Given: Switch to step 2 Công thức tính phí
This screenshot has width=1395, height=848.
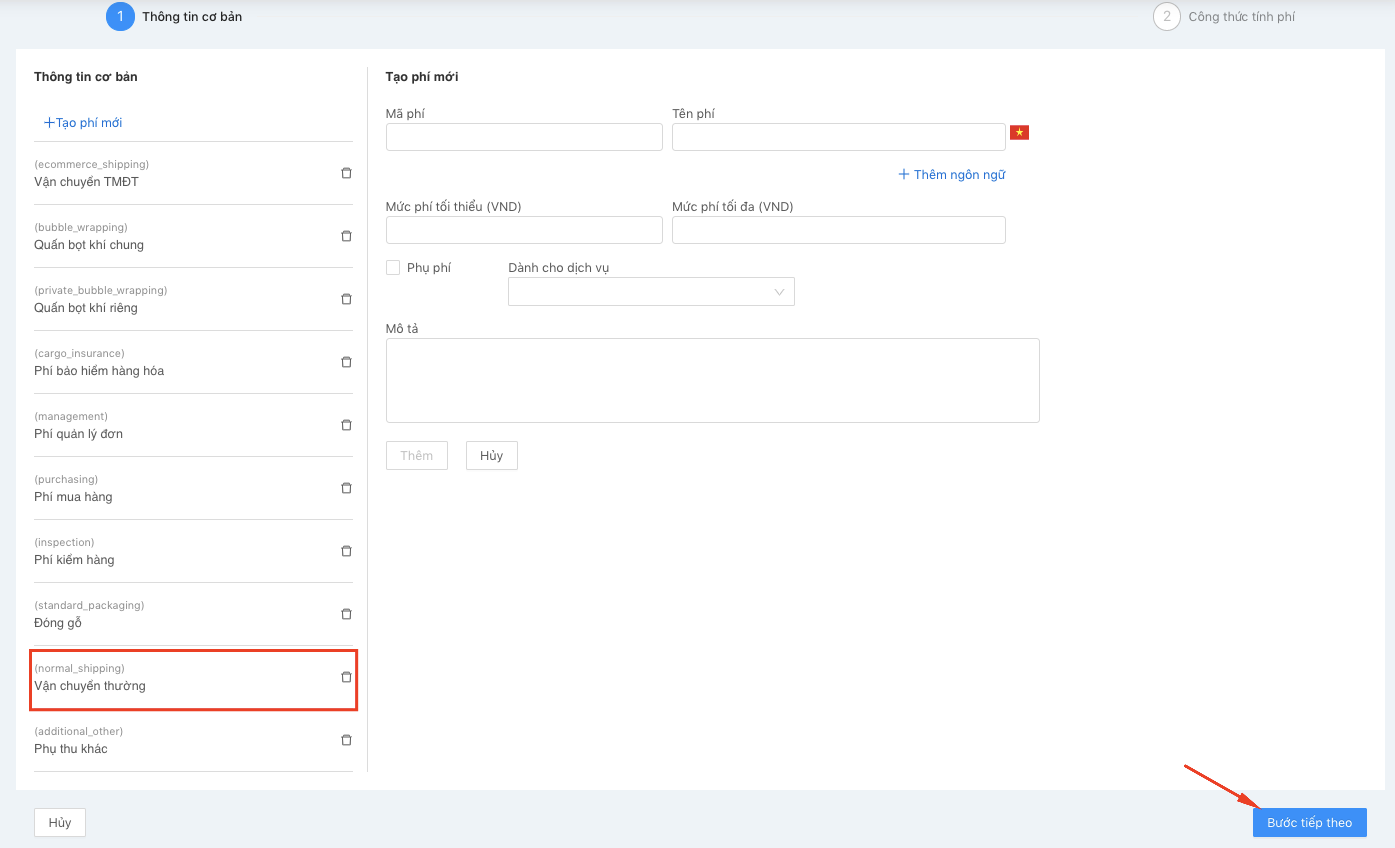Looking at the screenshot, I should tap(1166, 17).
